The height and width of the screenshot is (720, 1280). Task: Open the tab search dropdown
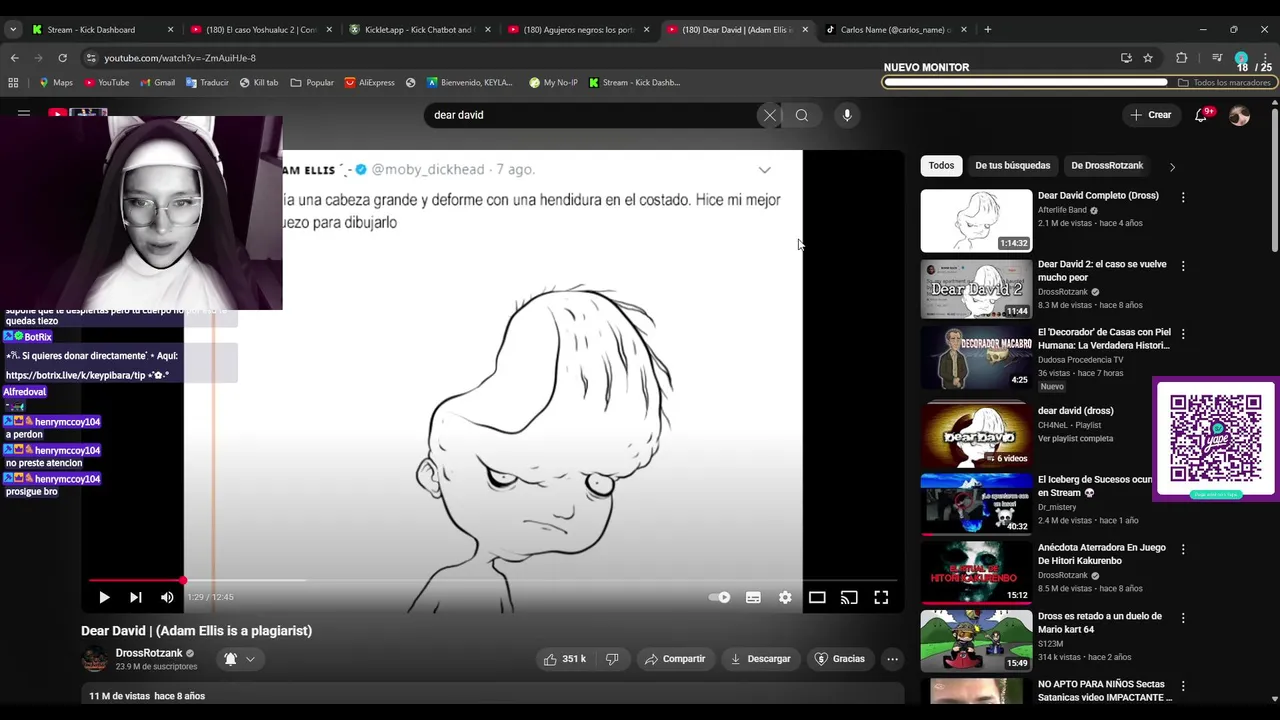point(12,29)
